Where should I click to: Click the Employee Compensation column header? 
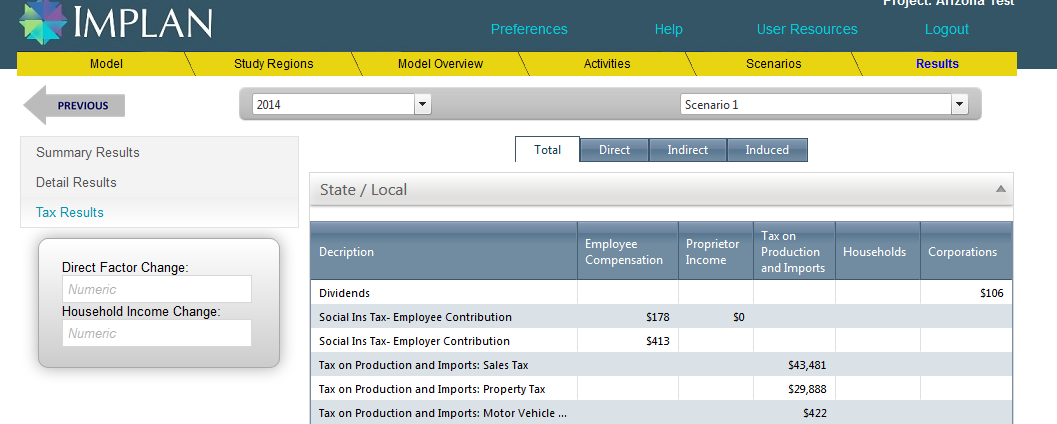click(x=628, y=251)
